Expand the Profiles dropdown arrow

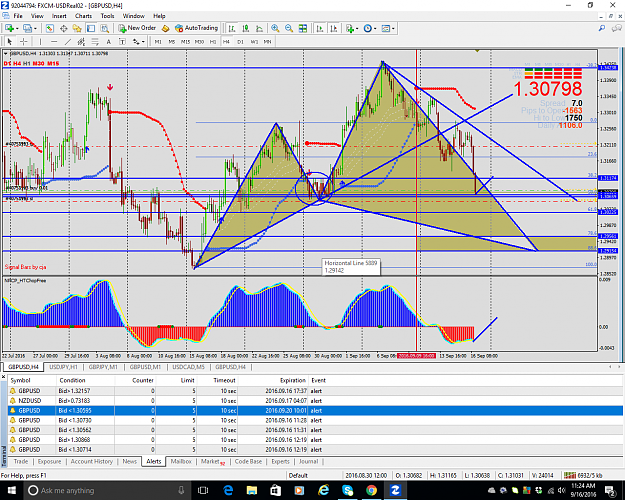pos(35,28)
